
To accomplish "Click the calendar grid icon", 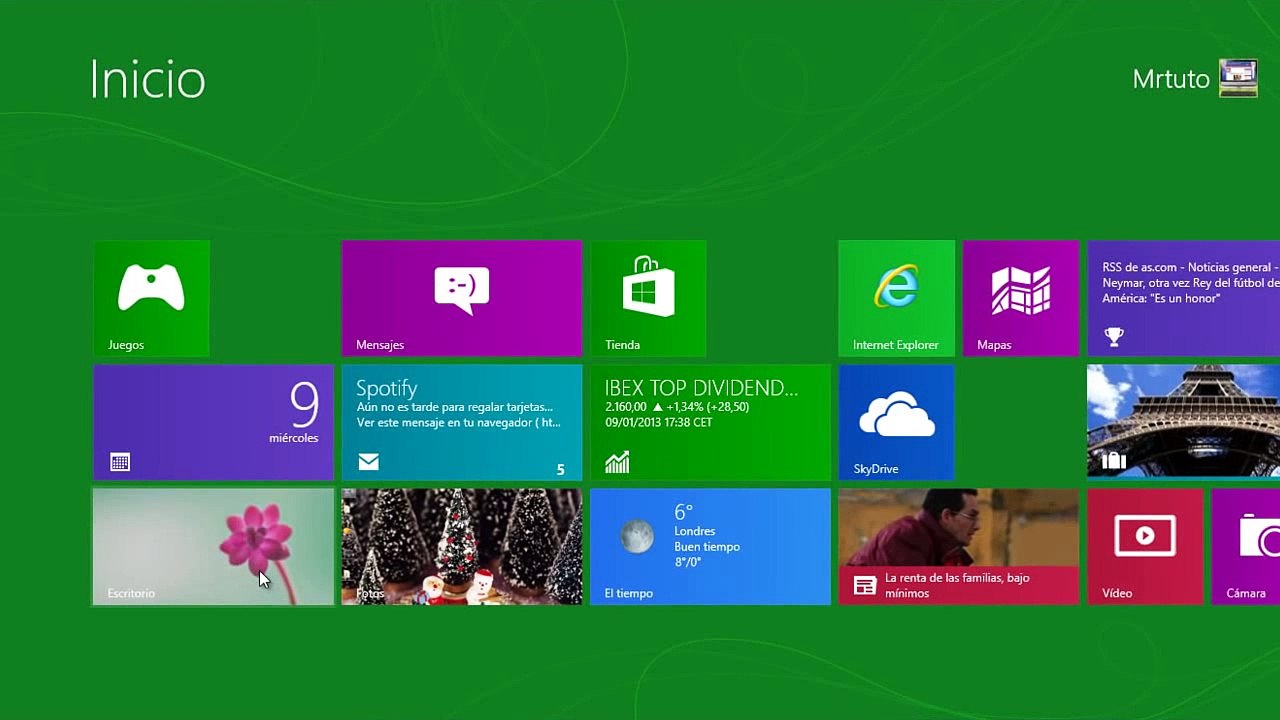I will (x=120, y=462).
